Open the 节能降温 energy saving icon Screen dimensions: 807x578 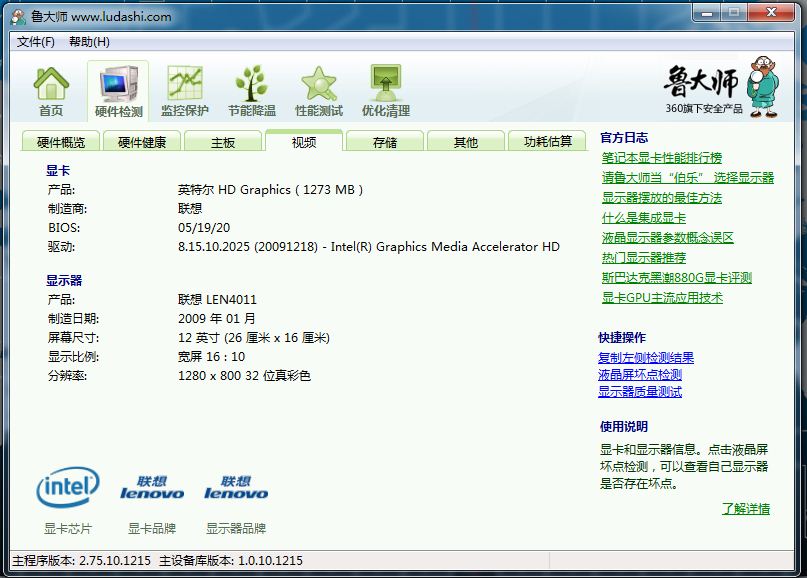tap(252, 91)
